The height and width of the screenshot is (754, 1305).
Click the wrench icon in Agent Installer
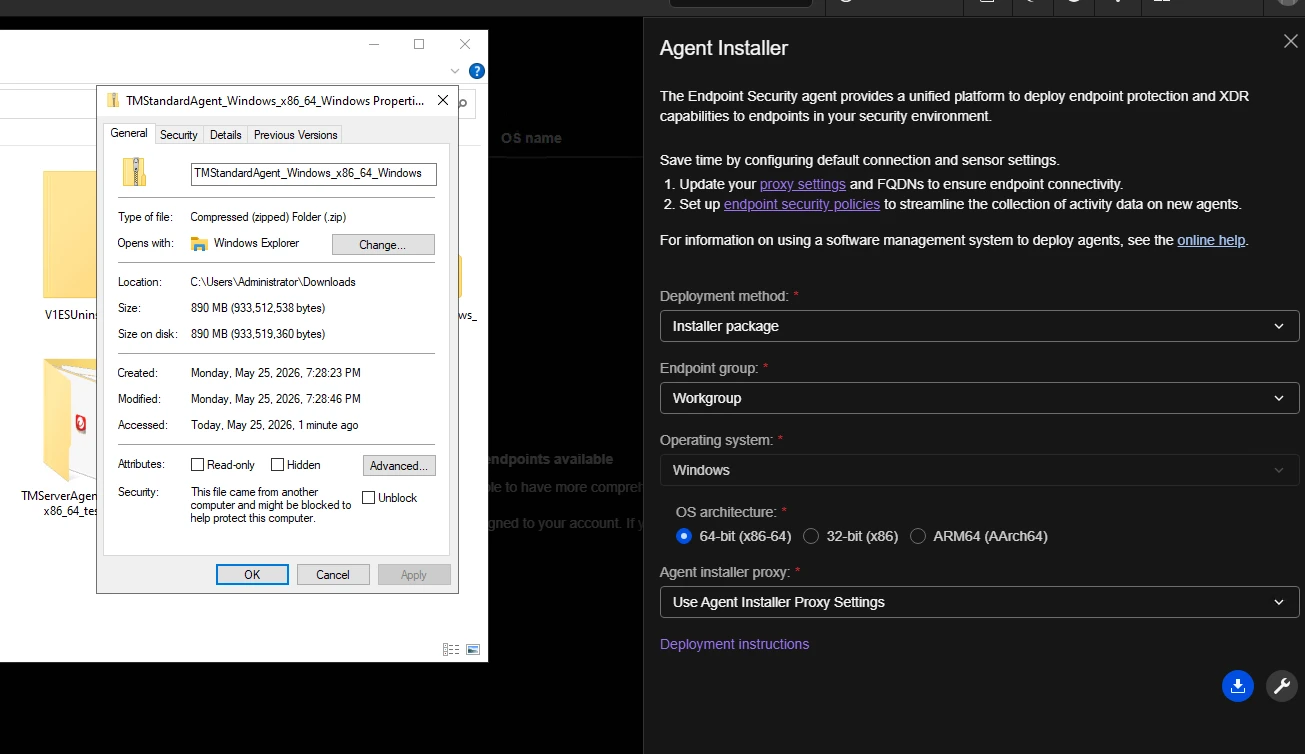[x=1282, y=686]
